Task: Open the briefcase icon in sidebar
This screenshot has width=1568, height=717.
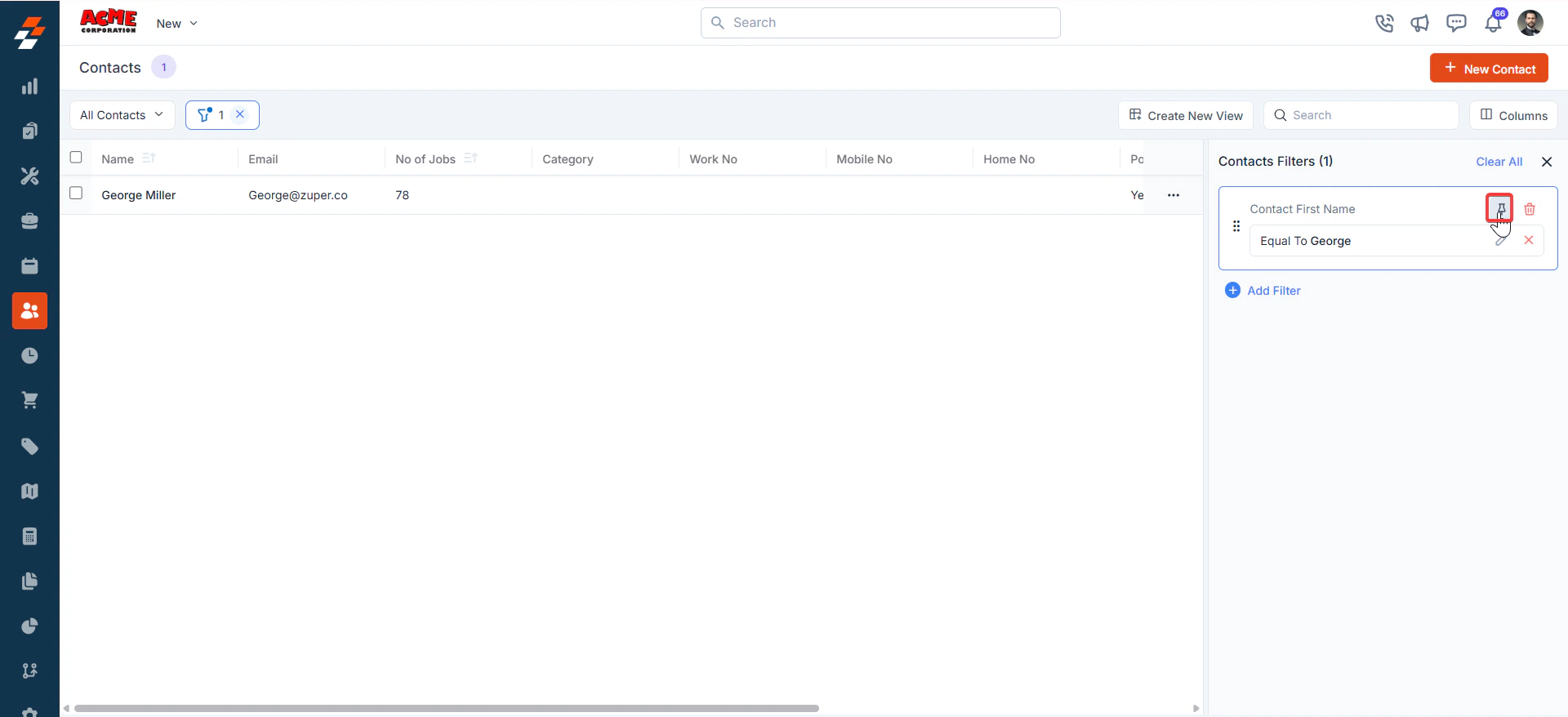Action: [x=29, y=220]
